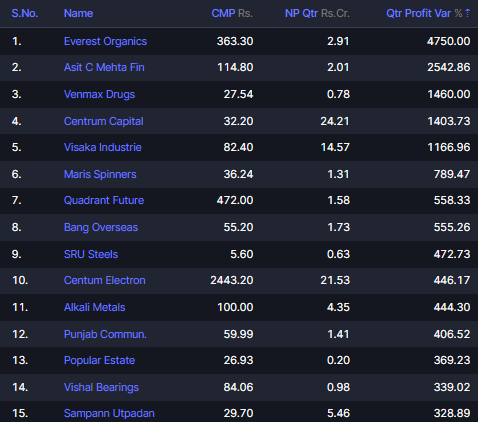Open SRU Steels company page
The width and height of the screenshot is (478, 422).
(91, 254)
